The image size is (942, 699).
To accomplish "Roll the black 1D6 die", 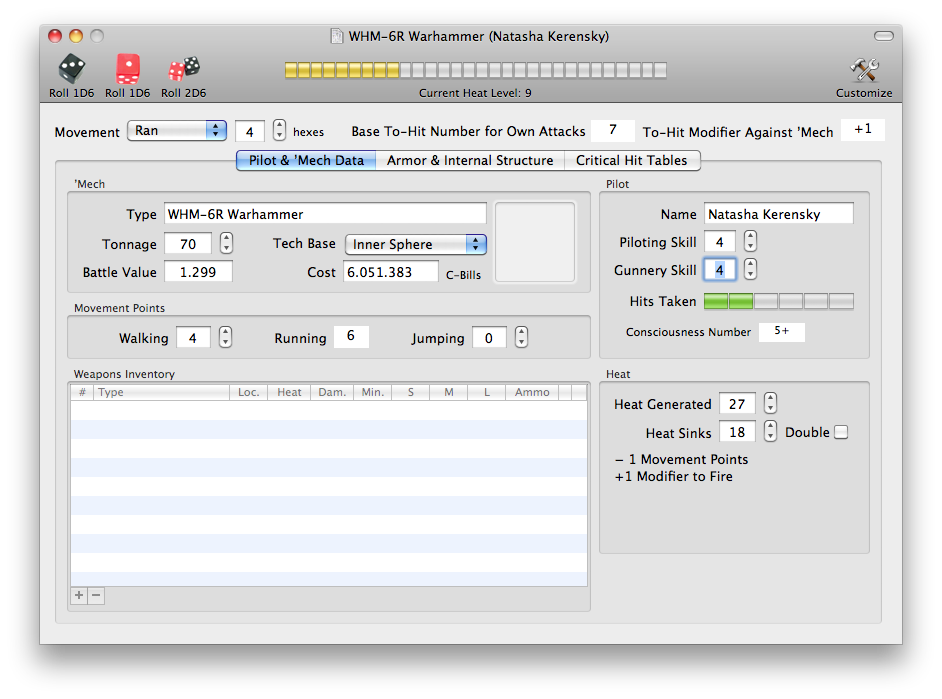I will tap(71, 76).
